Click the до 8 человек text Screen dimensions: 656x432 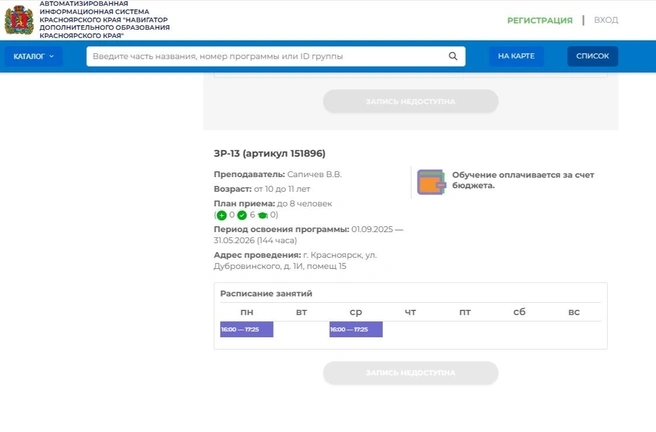304,204
